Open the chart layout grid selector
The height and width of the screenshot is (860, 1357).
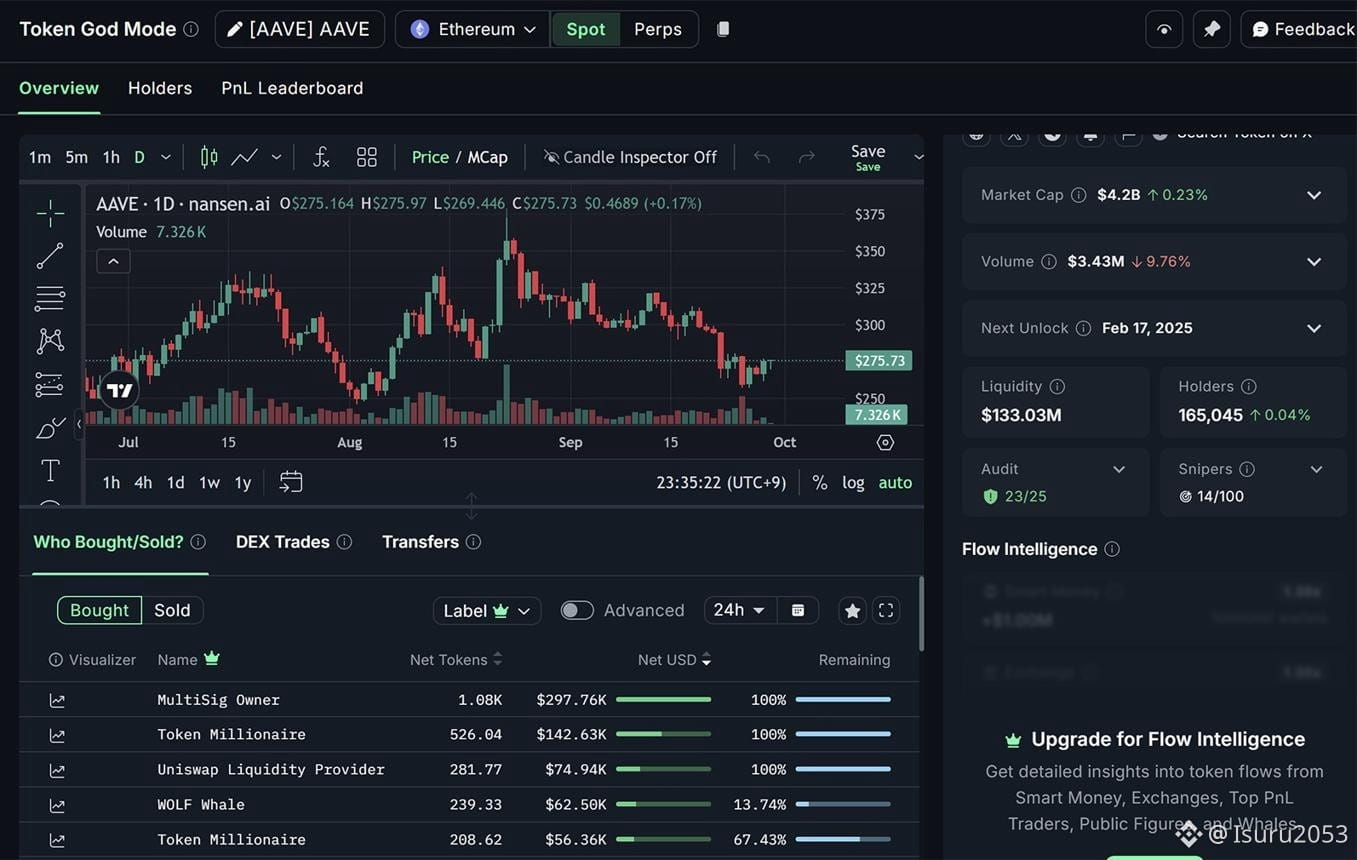(x=367, y=157)
